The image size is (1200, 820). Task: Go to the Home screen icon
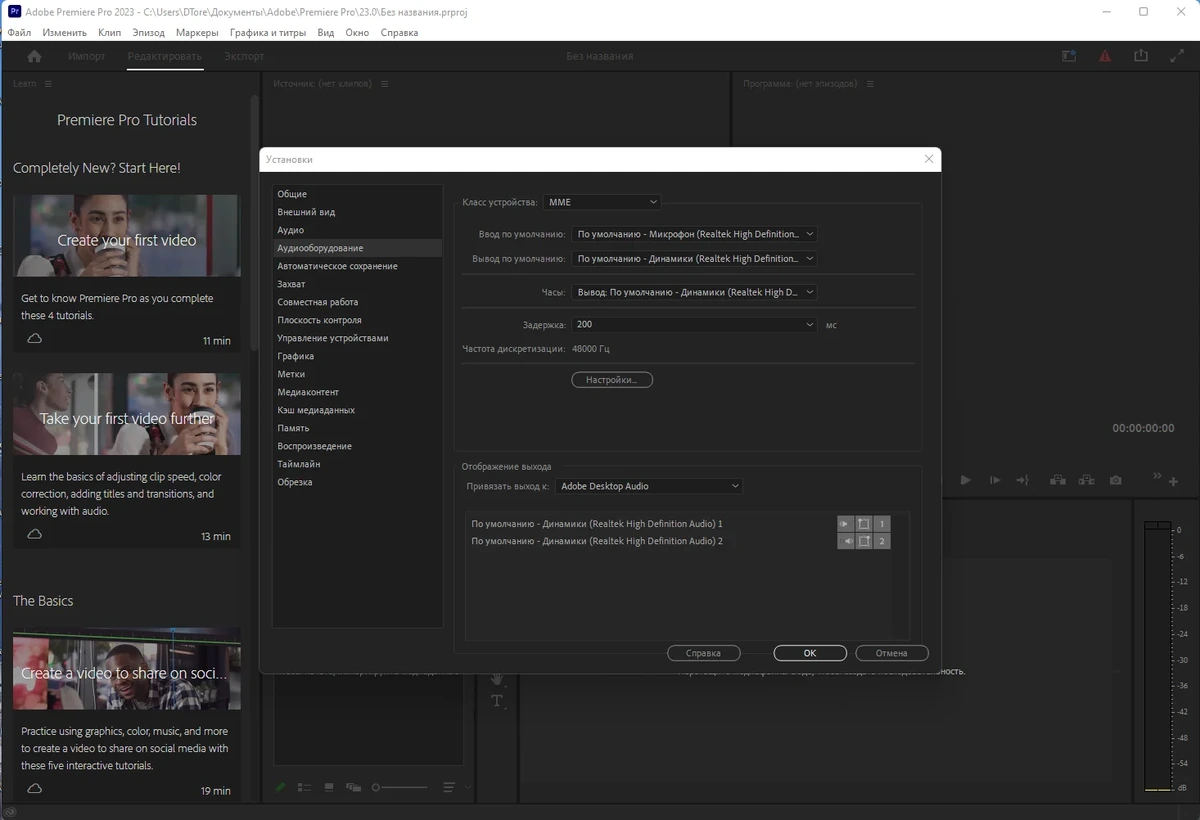coord(34,56)
